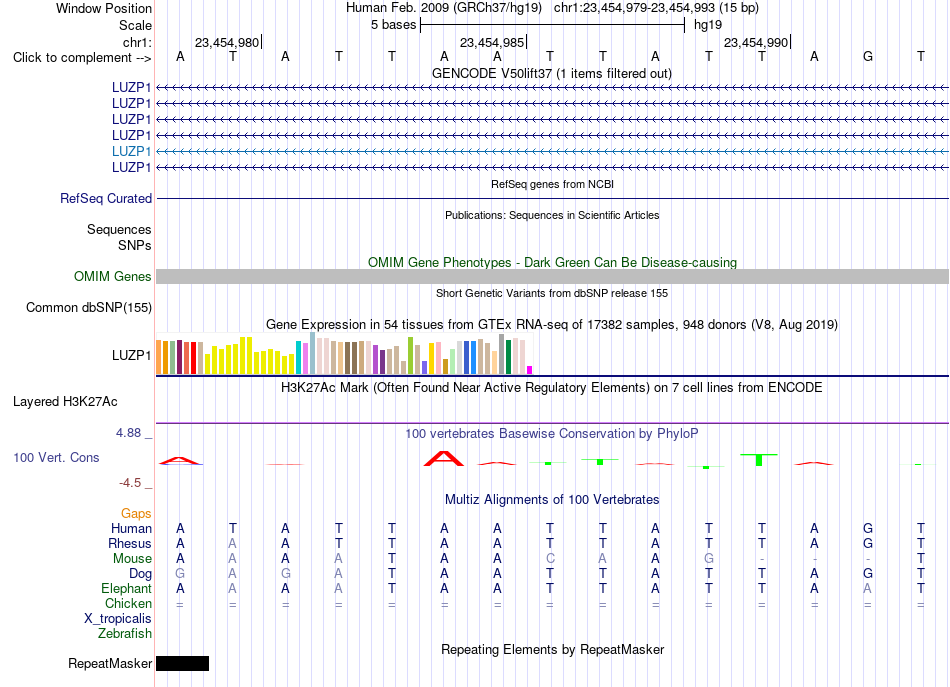This screenshot has width=950, height=687.
Task: Click the G base in the top sequence row
Action: point(868,57)
